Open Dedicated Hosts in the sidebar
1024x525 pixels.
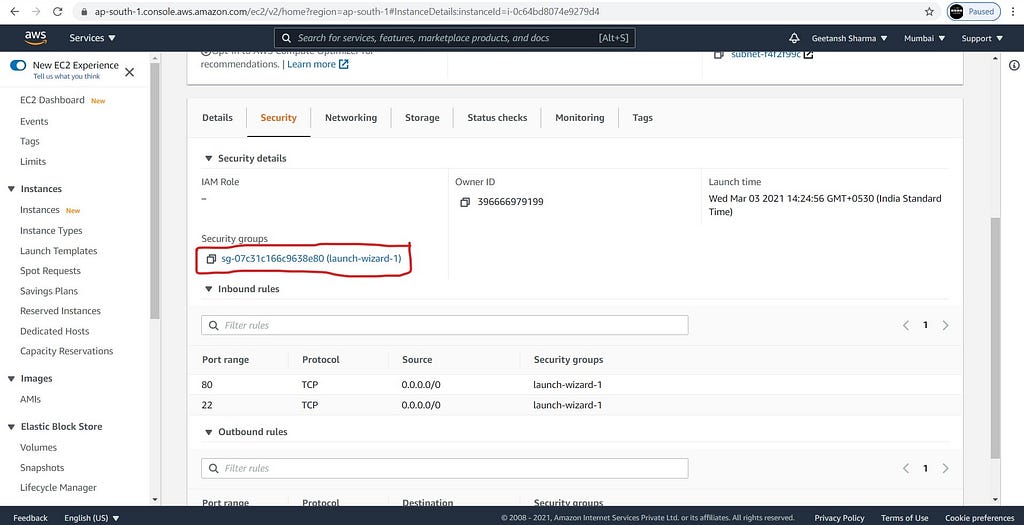tap(54, 331)
